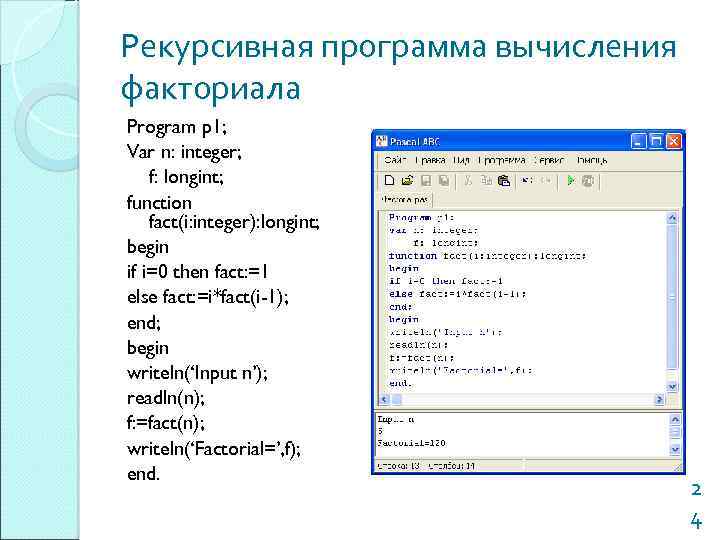Create a new file in Pascal ABC
Image resolution: width=720 pixels, height=540 pixels.
389,180
